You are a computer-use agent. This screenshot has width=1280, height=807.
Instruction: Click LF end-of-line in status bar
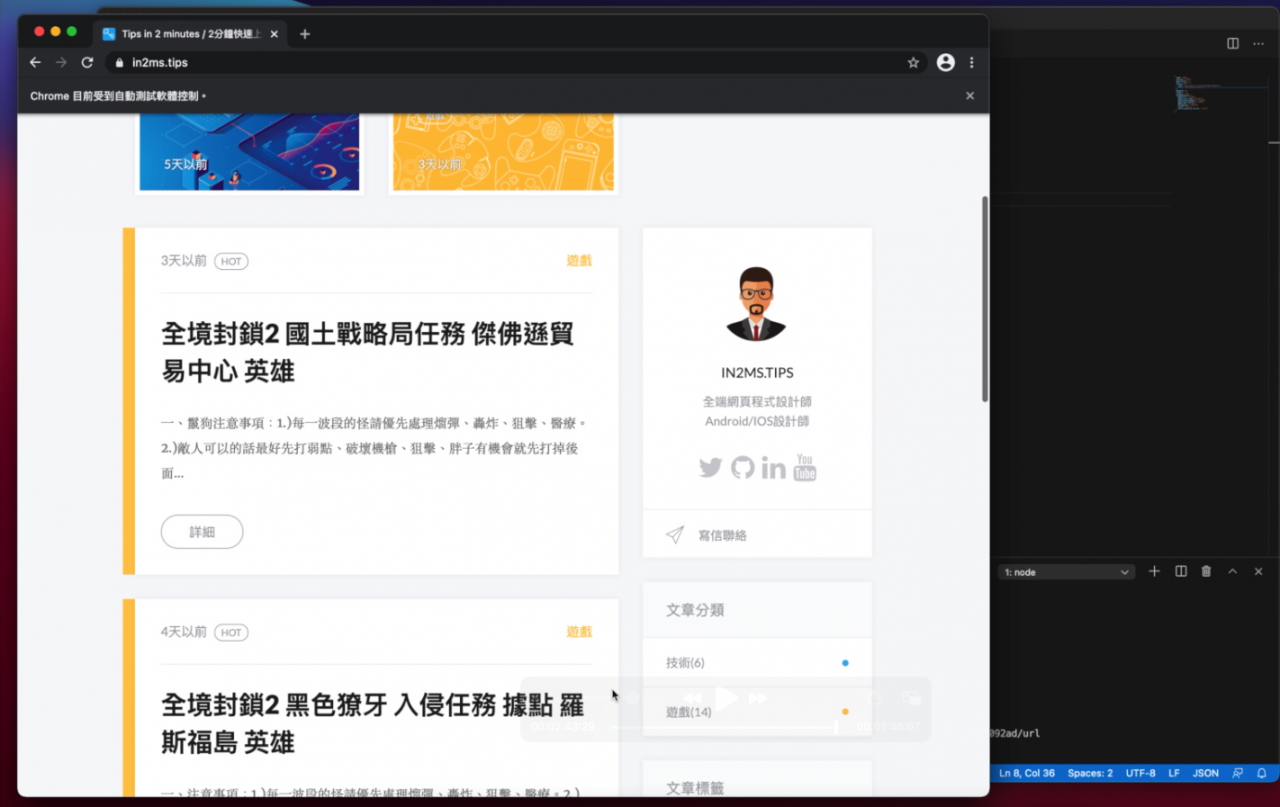coord(1175,773)
